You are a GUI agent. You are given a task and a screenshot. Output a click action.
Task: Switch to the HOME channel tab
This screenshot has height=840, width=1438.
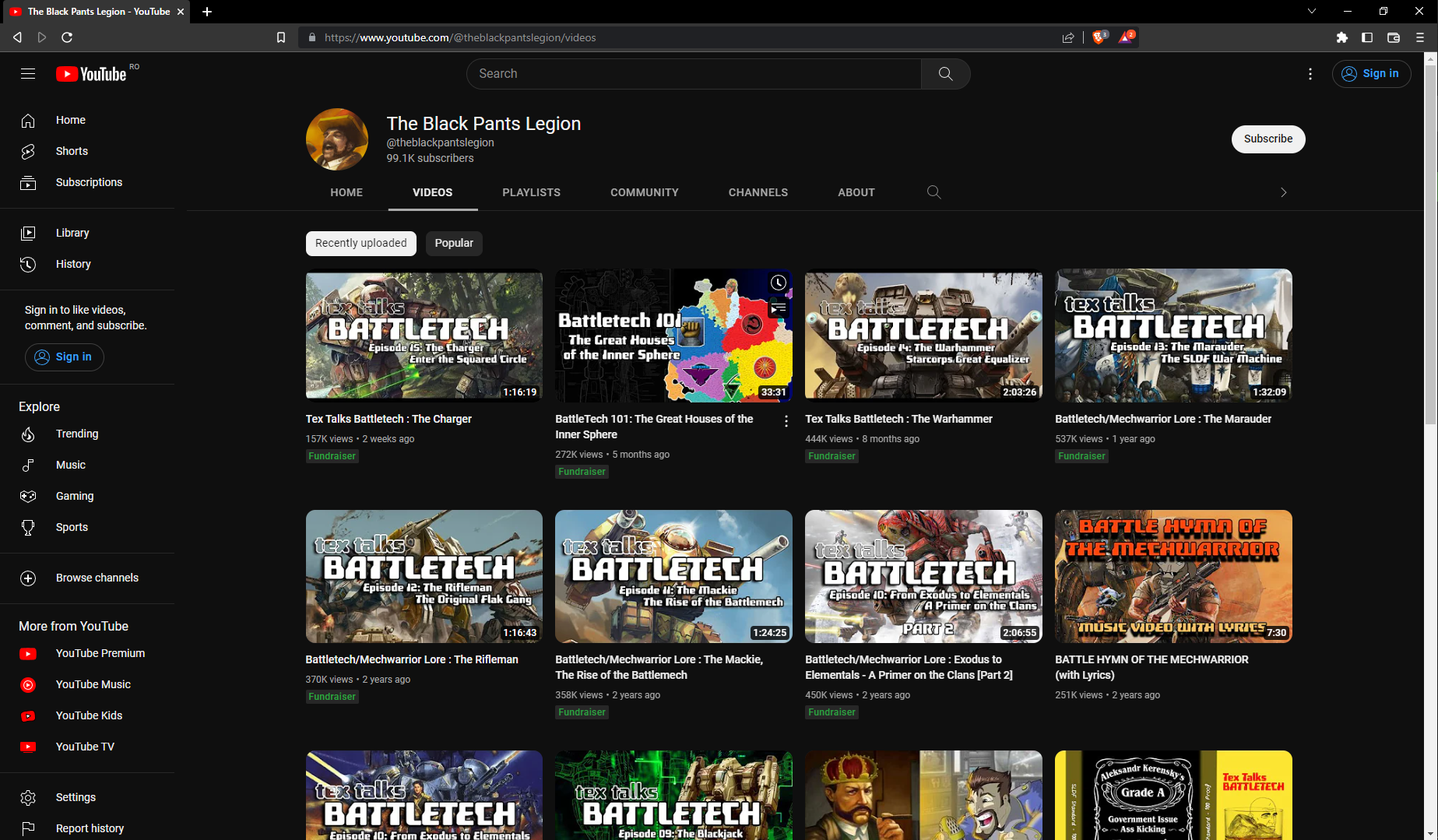(346, 192)
